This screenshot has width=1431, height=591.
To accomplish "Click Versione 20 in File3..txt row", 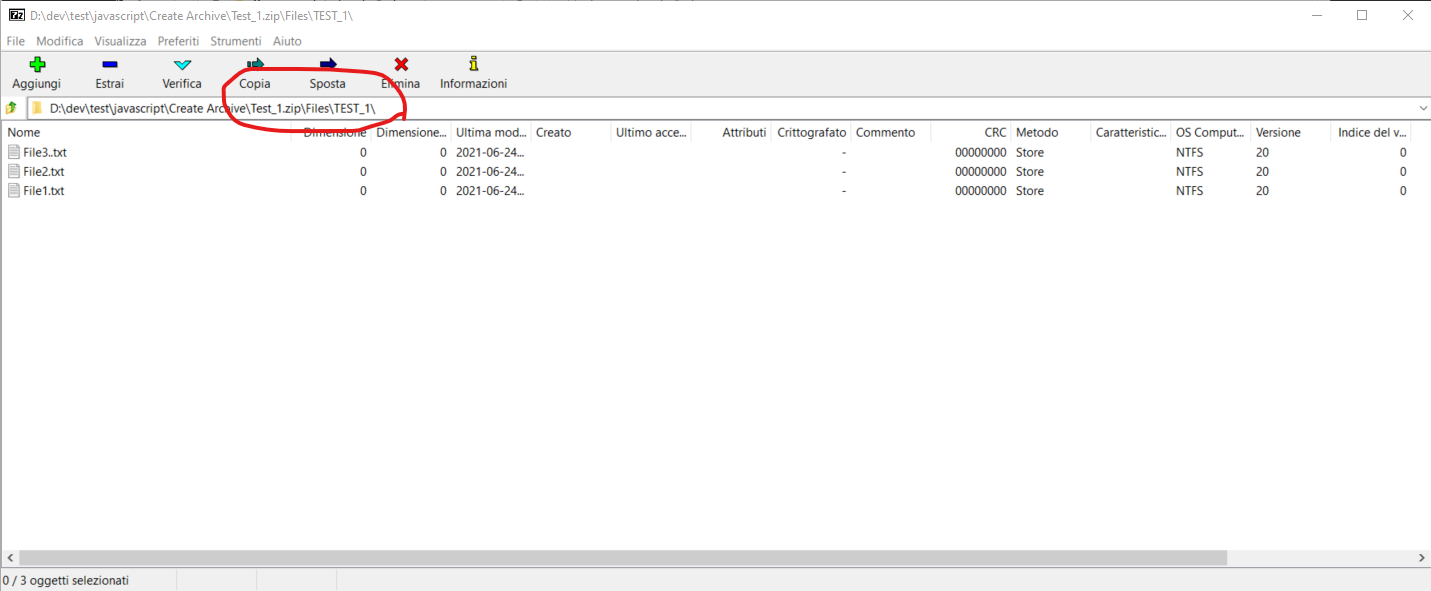I will coord(1263,152).
